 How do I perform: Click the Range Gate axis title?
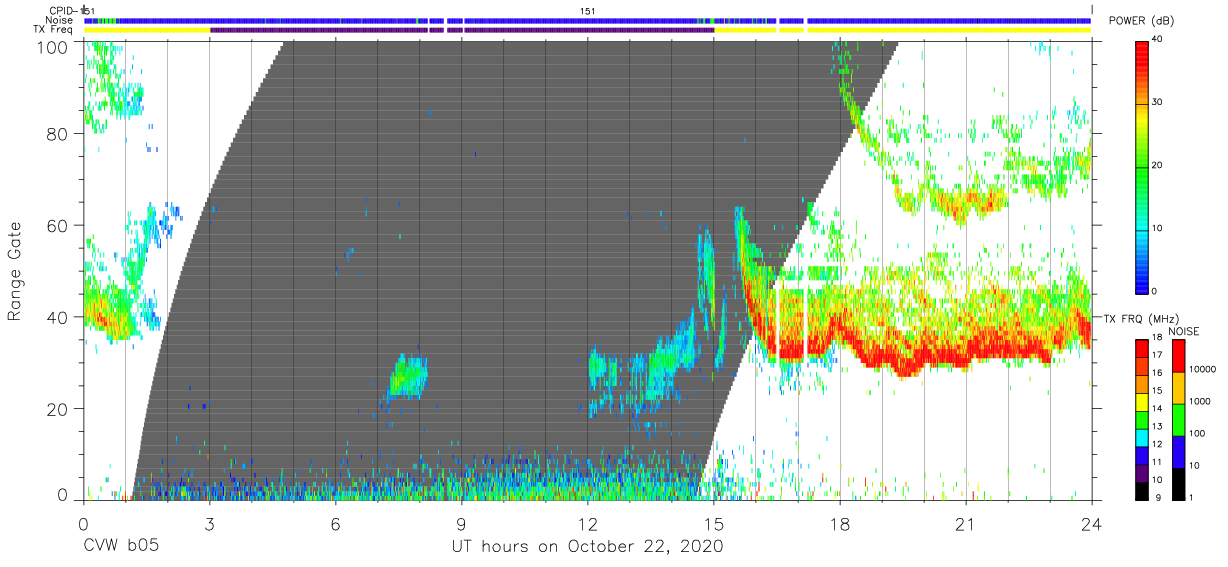pyautogui.click(x=15, y=271)
